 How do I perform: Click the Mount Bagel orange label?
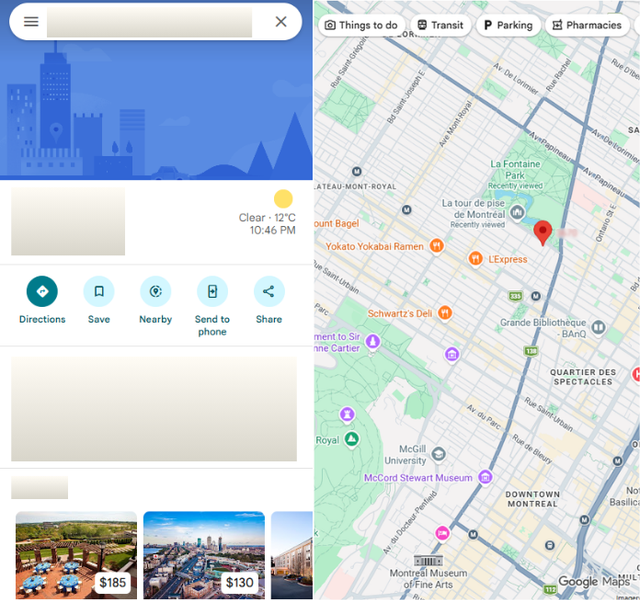click(x=337, y=223)
